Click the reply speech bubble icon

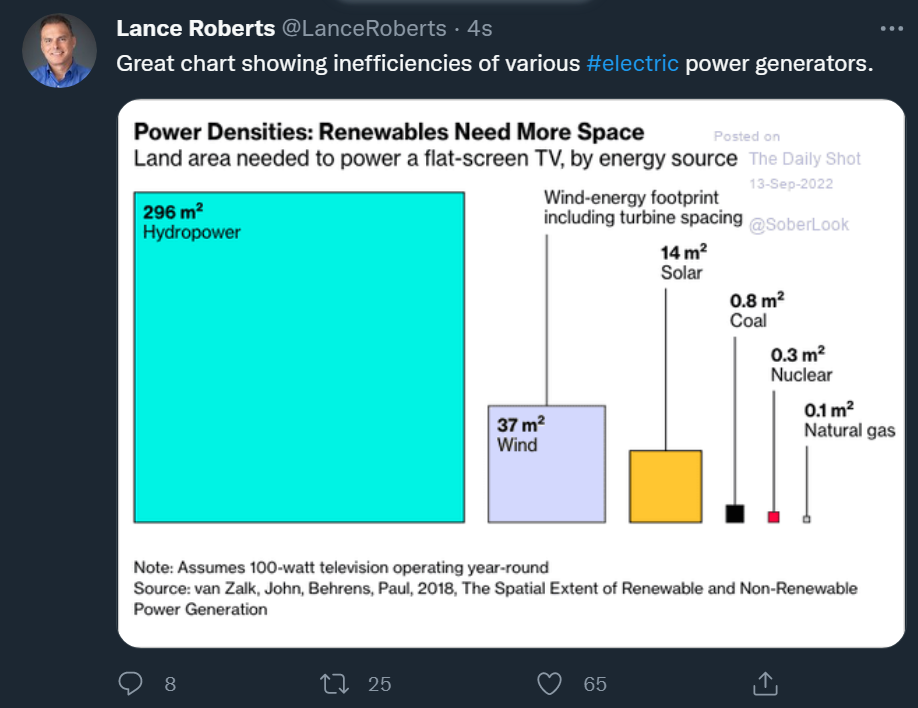pos(131,683)
